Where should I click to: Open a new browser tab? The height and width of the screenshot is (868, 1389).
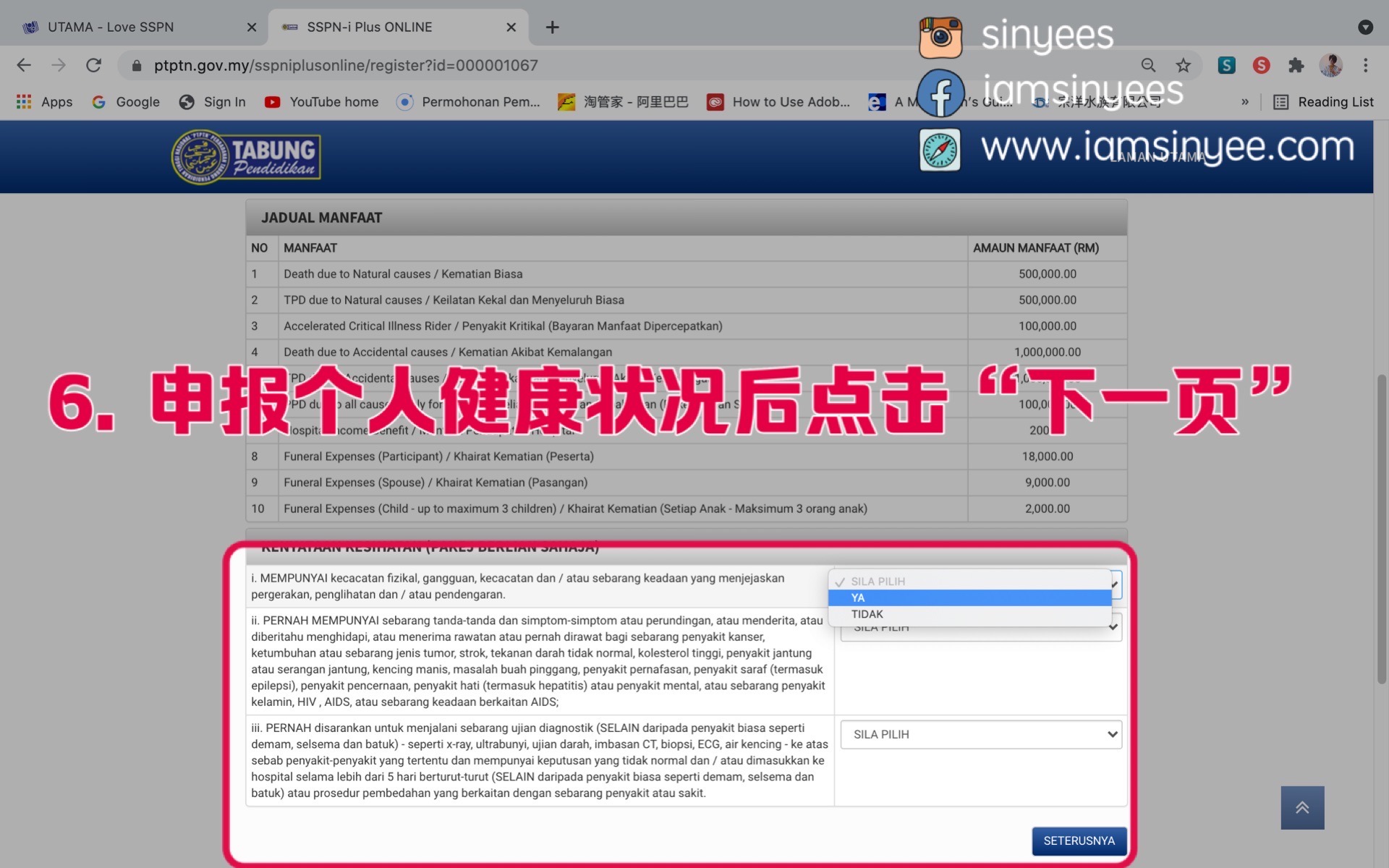[x=552, y=27]
